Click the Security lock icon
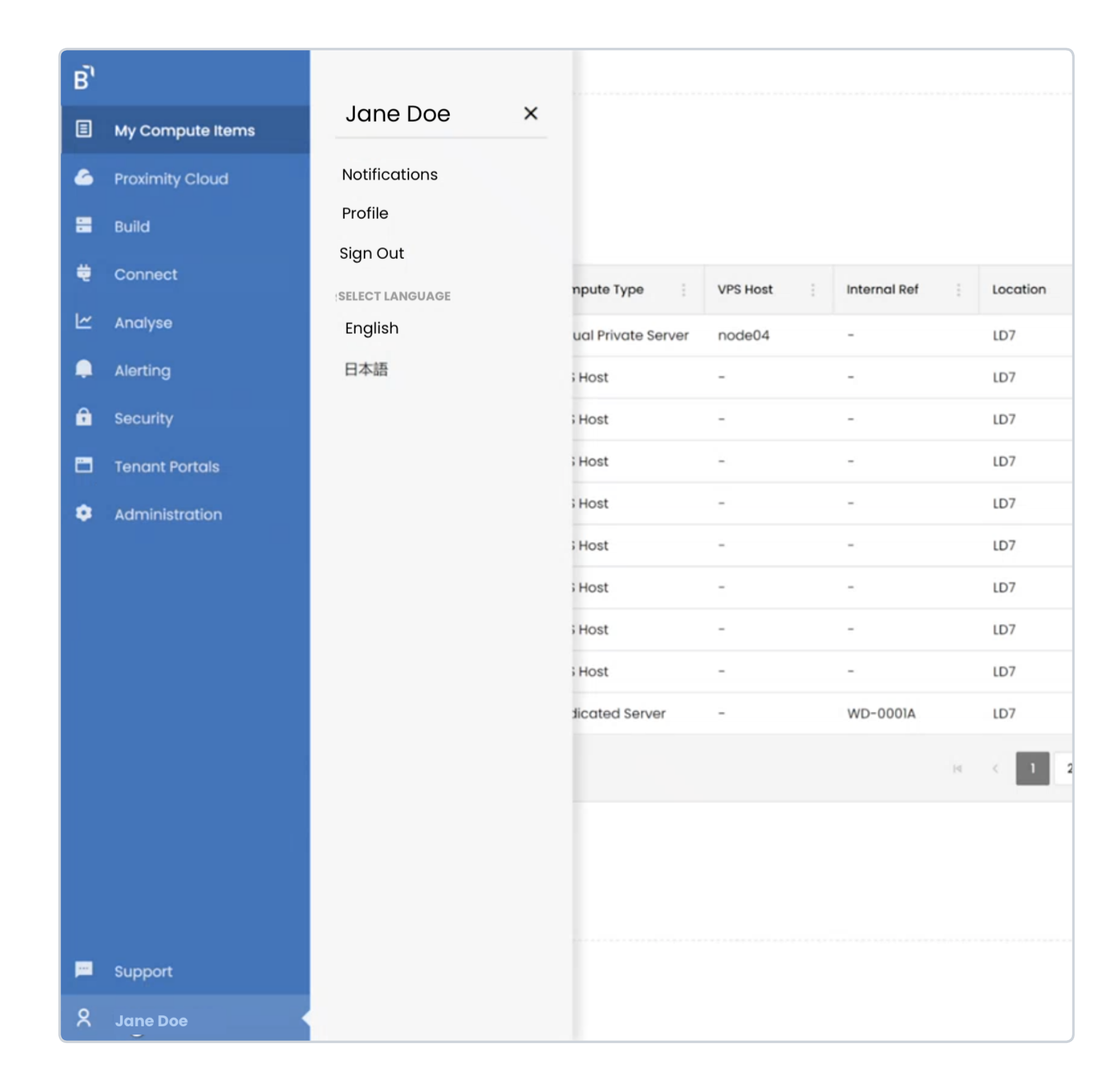1113x1092 pixels. coord(83,417)
